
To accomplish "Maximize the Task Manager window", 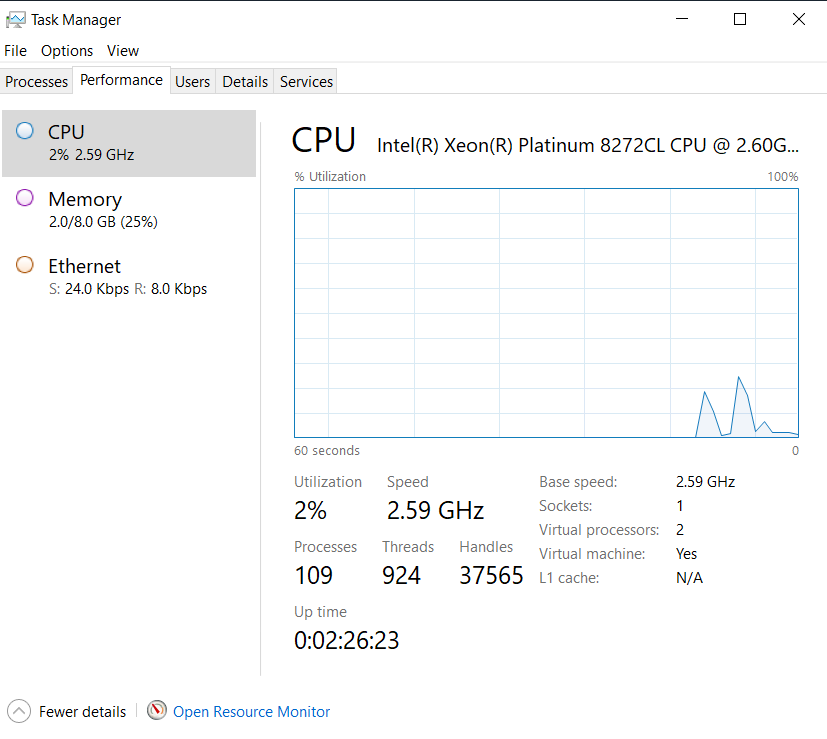I will click(740, 19).
